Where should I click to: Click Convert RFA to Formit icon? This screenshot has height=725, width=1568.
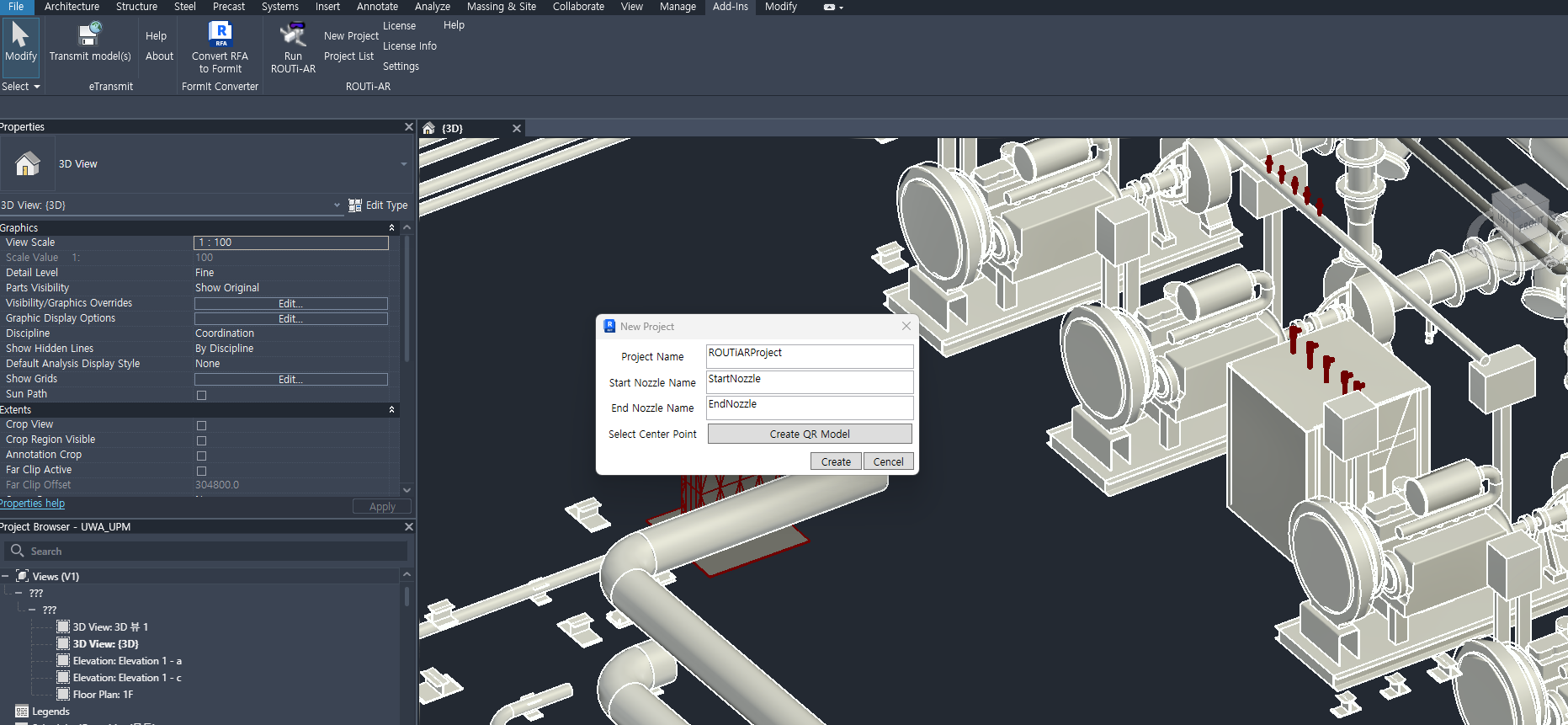pyautogui.click(x=220, y=35)
